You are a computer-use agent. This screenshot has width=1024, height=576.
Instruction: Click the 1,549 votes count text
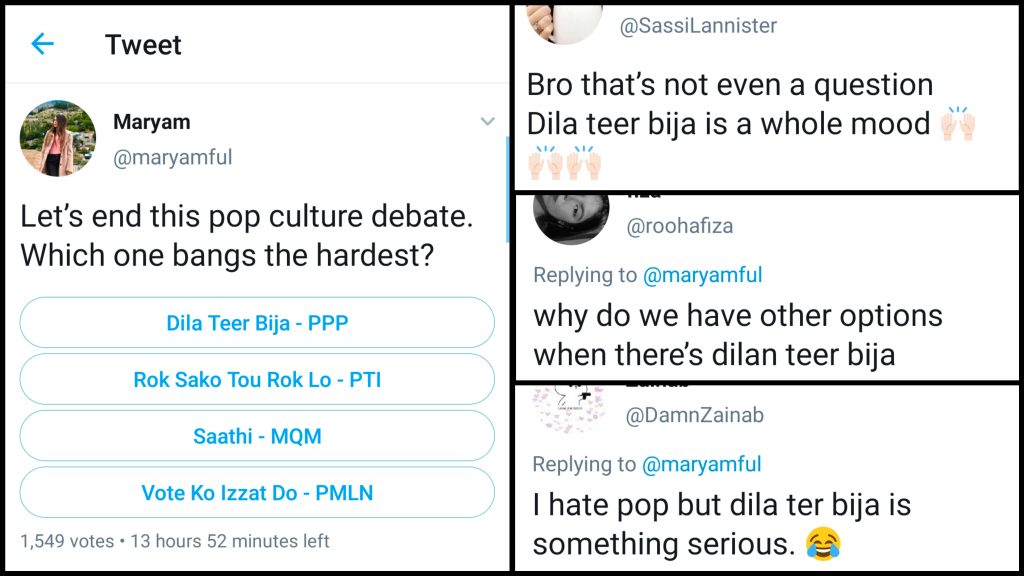pyautogui.click(x=67, y=541)
